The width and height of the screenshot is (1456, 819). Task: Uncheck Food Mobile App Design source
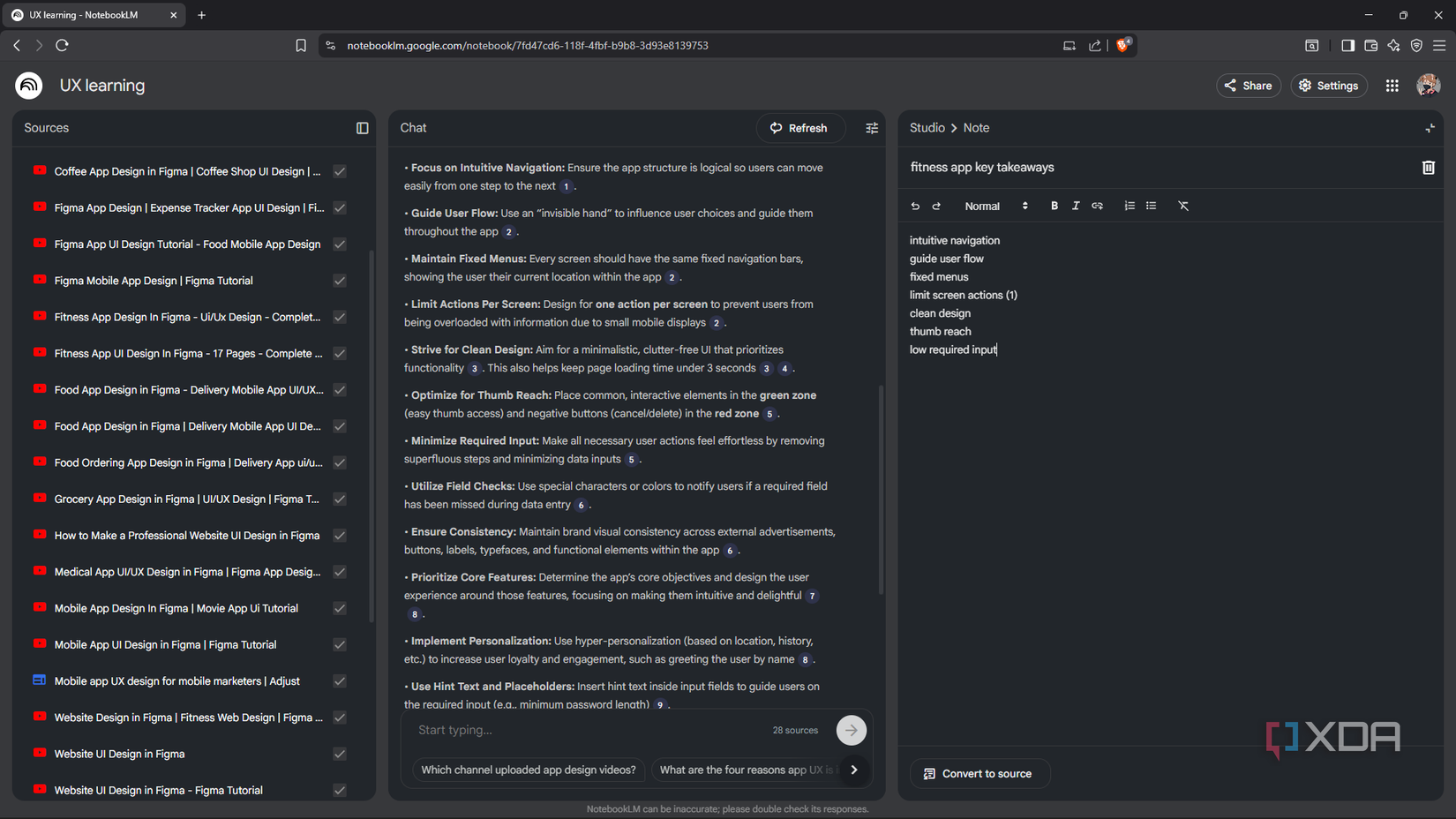340,244
